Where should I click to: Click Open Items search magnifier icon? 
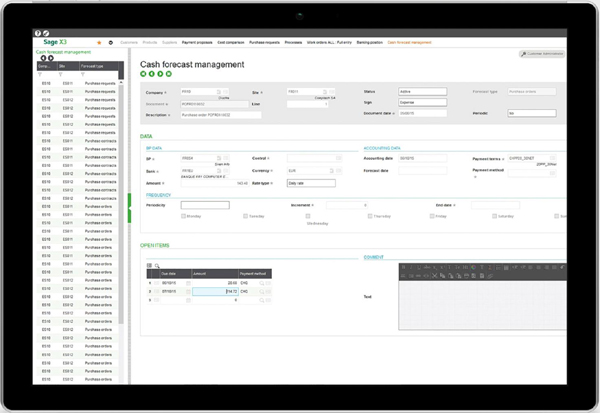[157, 265]
